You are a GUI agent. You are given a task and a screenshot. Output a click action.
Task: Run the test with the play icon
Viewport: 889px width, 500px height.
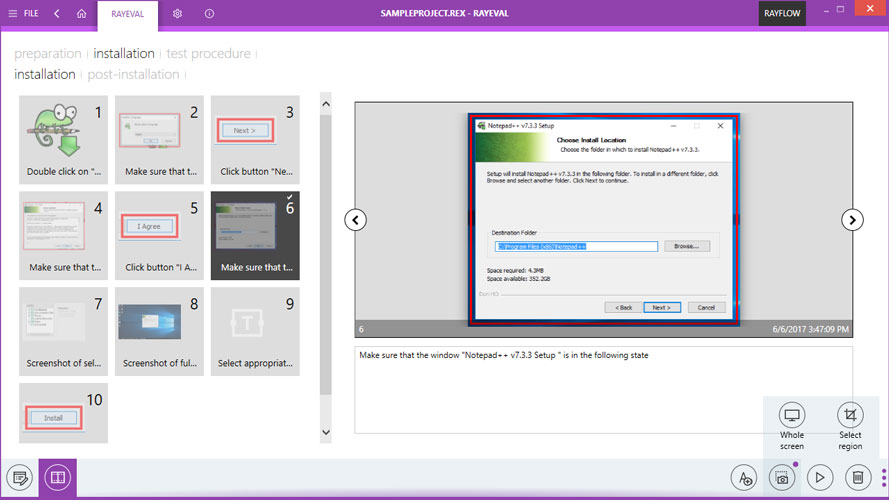(820, 477)
